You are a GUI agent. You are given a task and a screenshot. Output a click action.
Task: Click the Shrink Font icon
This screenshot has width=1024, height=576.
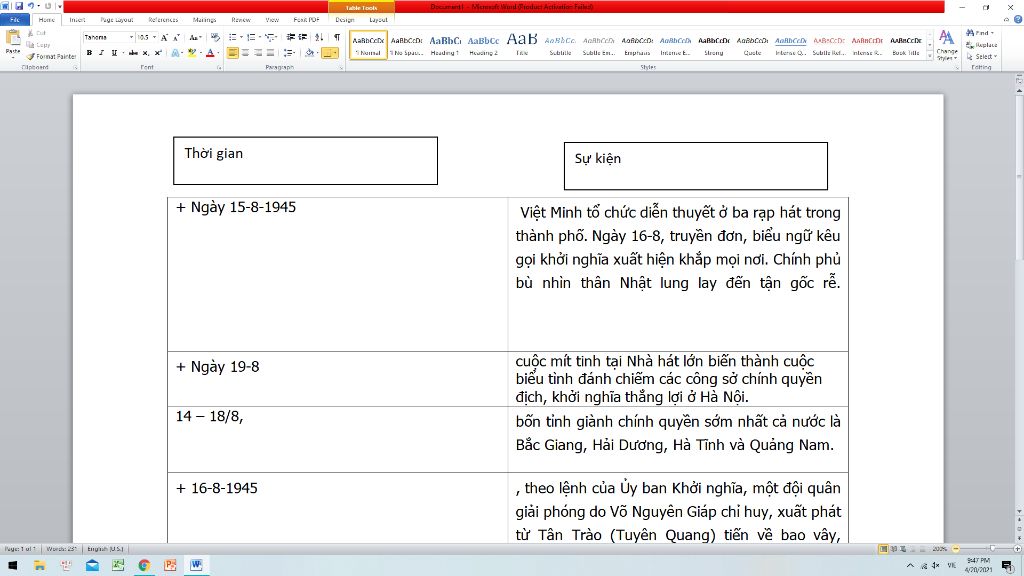[176, 38]
